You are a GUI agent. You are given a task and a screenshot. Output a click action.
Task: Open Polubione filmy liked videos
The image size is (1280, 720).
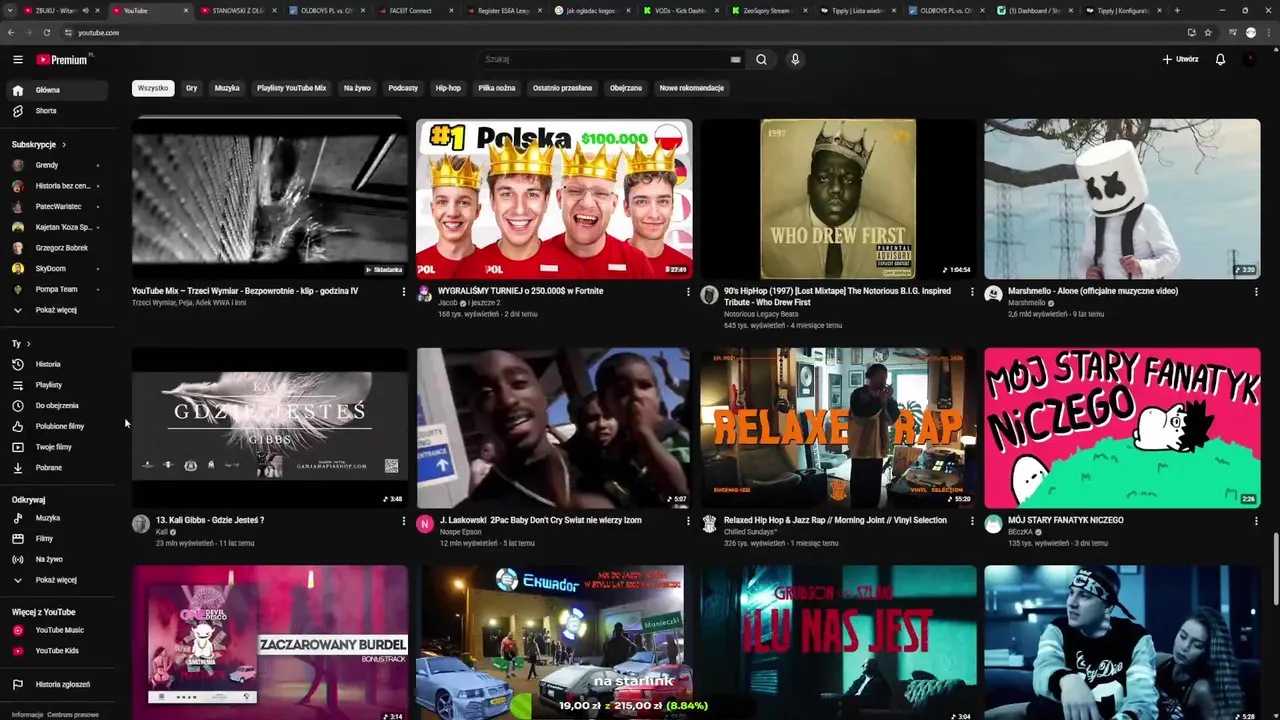click(56, 426)
